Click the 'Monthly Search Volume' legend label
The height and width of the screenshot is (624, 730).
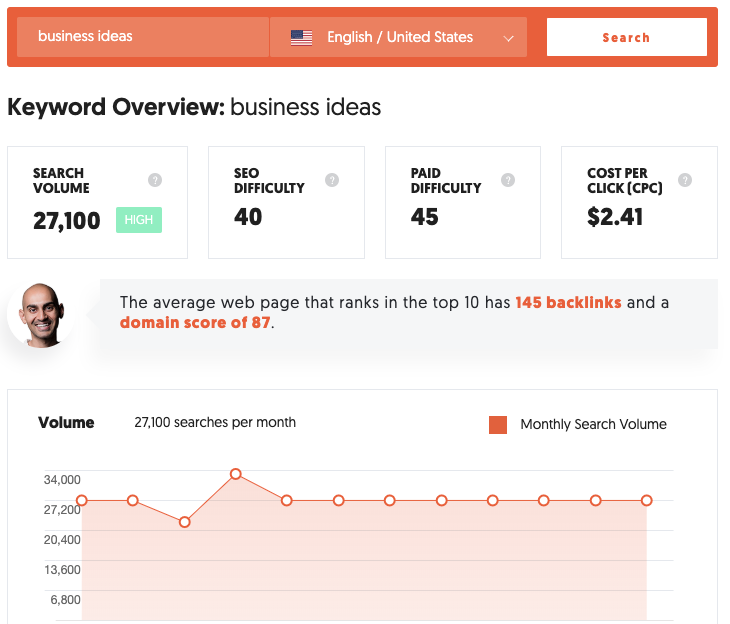click(594, 424)
